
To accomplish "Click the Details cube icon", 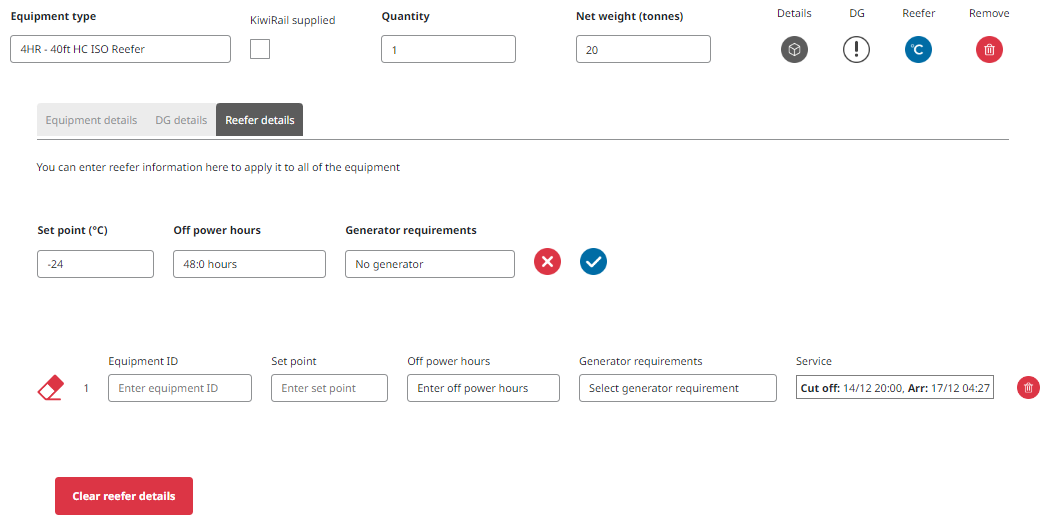I will pos(794,49).
